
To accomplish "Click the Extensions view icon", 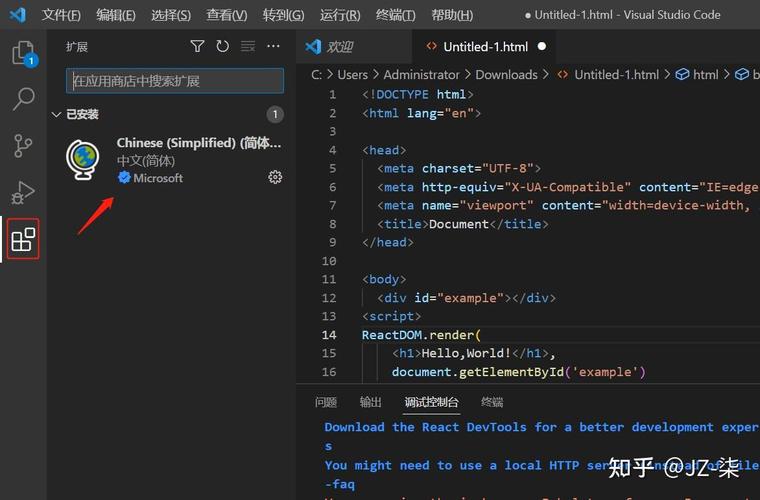I will coord(23,239).
